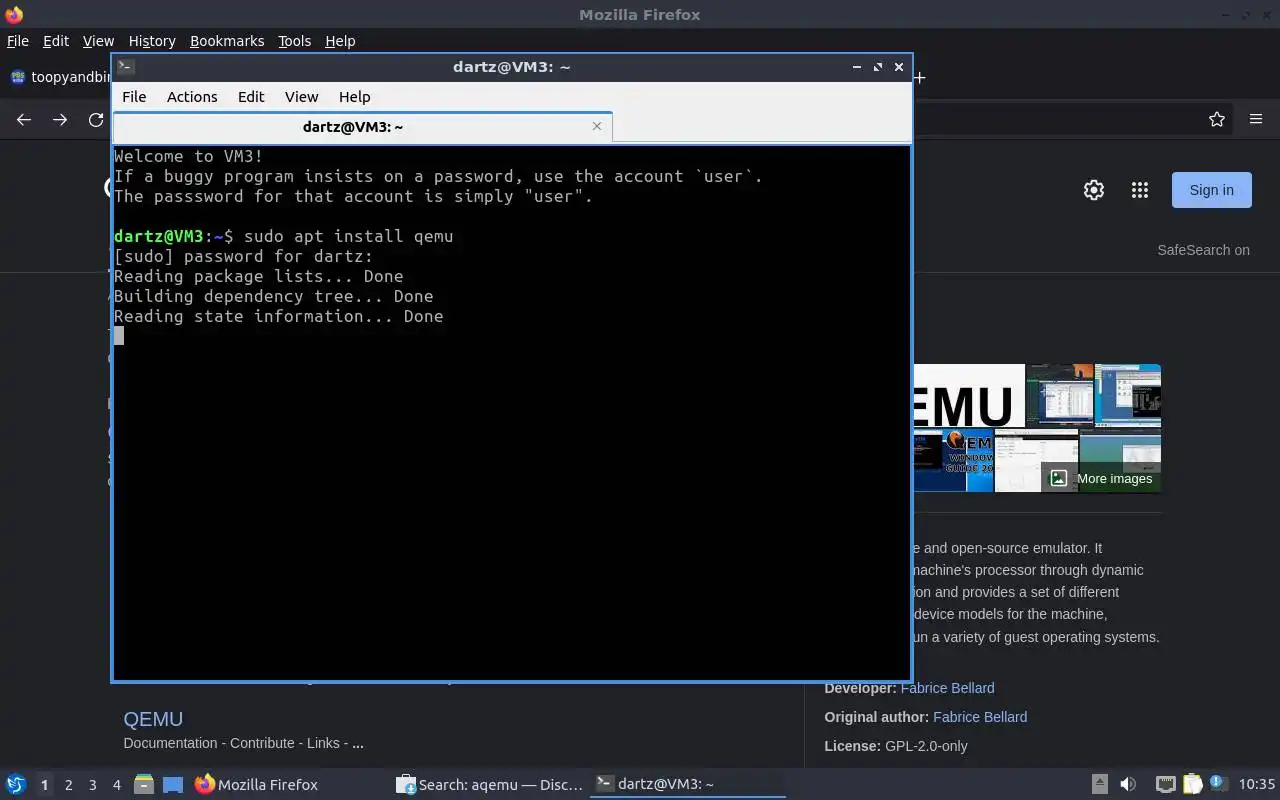Open the removable media eject tray icon
This screenshot has width=1280, height=800.
click(x=1099, y=784)
